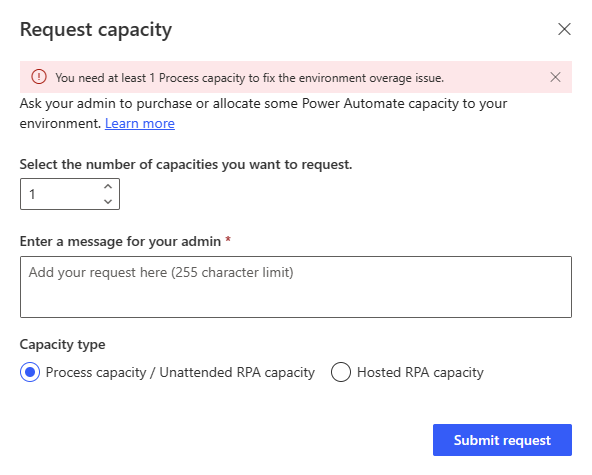Select the Hosted RPA capacity radio button

341,372
